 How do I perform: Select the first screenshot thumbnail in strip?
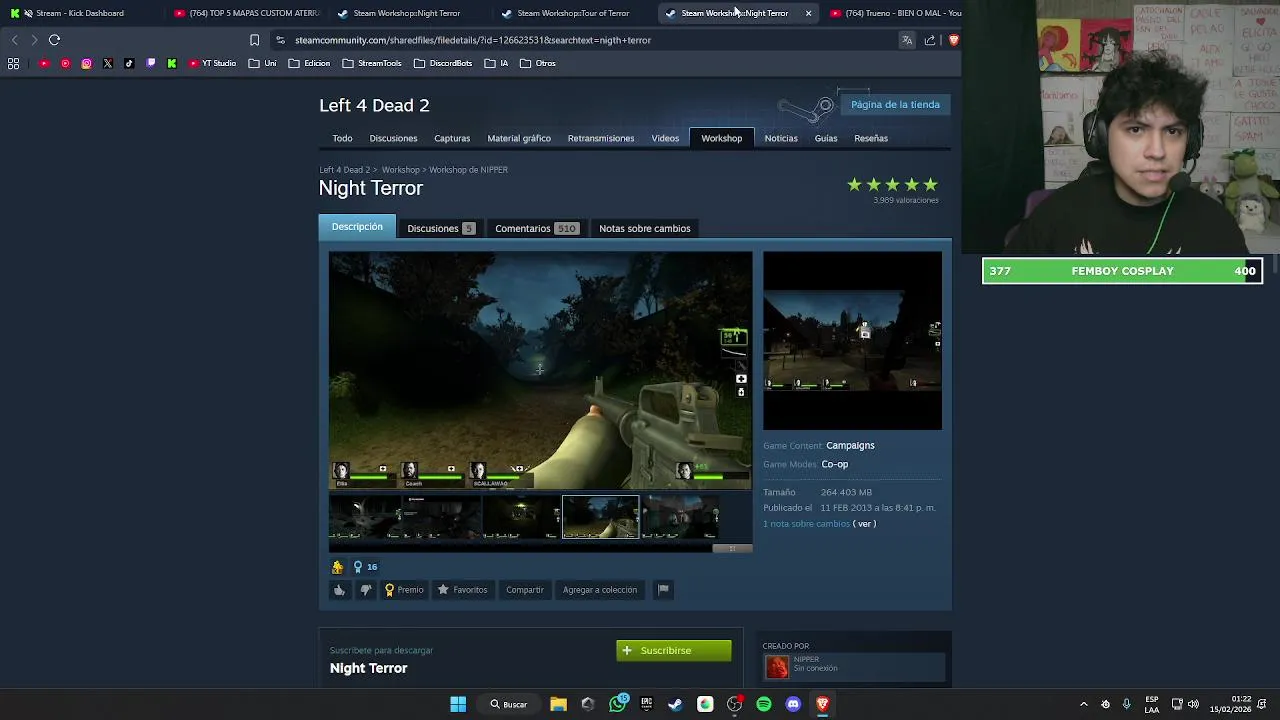click(365, 517)
